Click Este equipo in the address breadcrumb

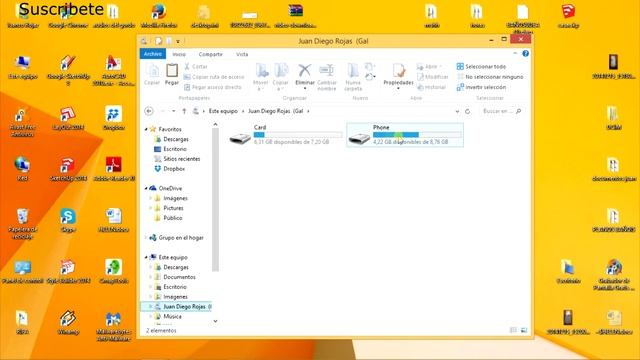click(223, 111)
